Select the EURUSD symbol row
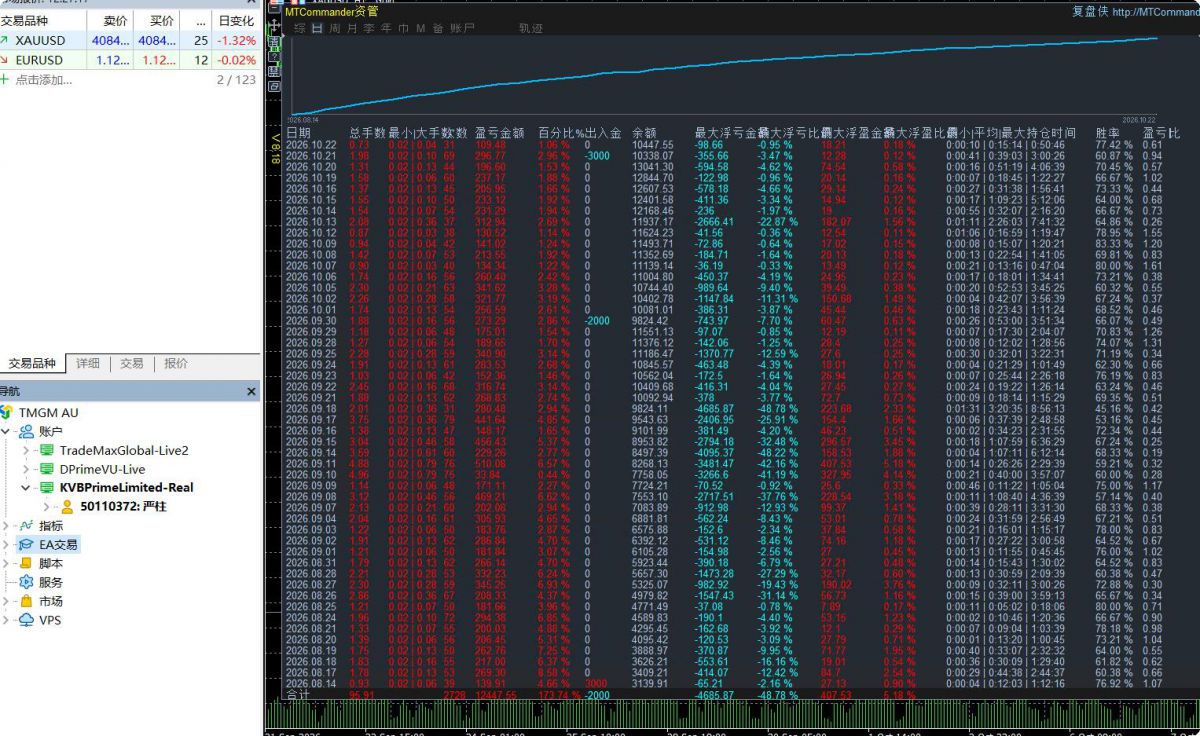 tap(129, 60)
